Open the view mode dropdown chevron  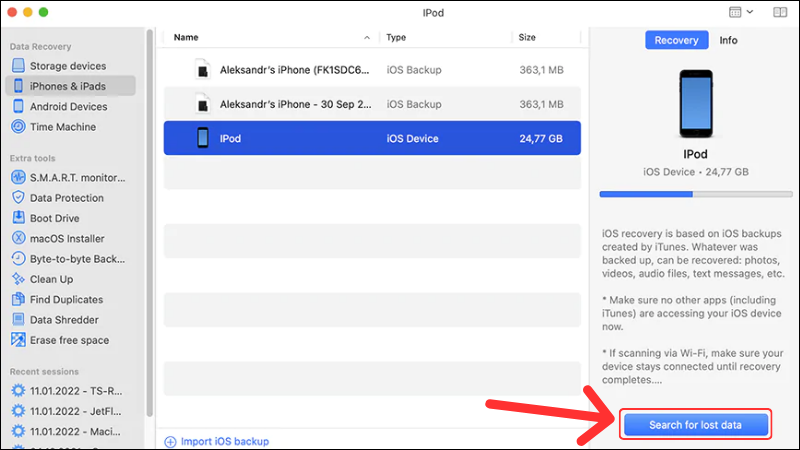pos(749,12)
